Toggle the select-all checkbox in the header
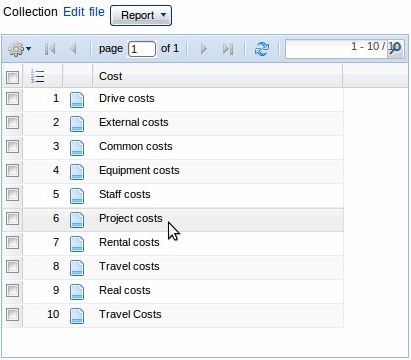Viewport: 411px width, 360px height. pyautogui.click(x=12, y=77)
